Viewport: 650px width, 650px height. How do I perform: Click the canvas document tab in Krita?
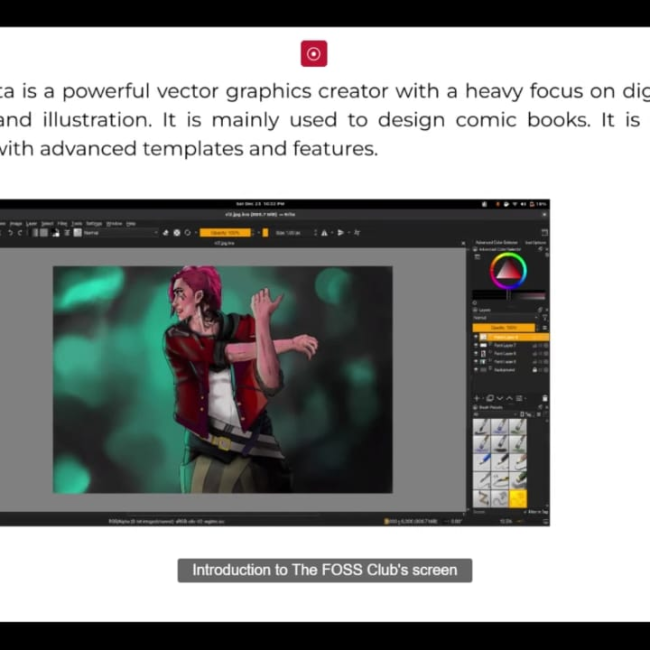point(224,243)
